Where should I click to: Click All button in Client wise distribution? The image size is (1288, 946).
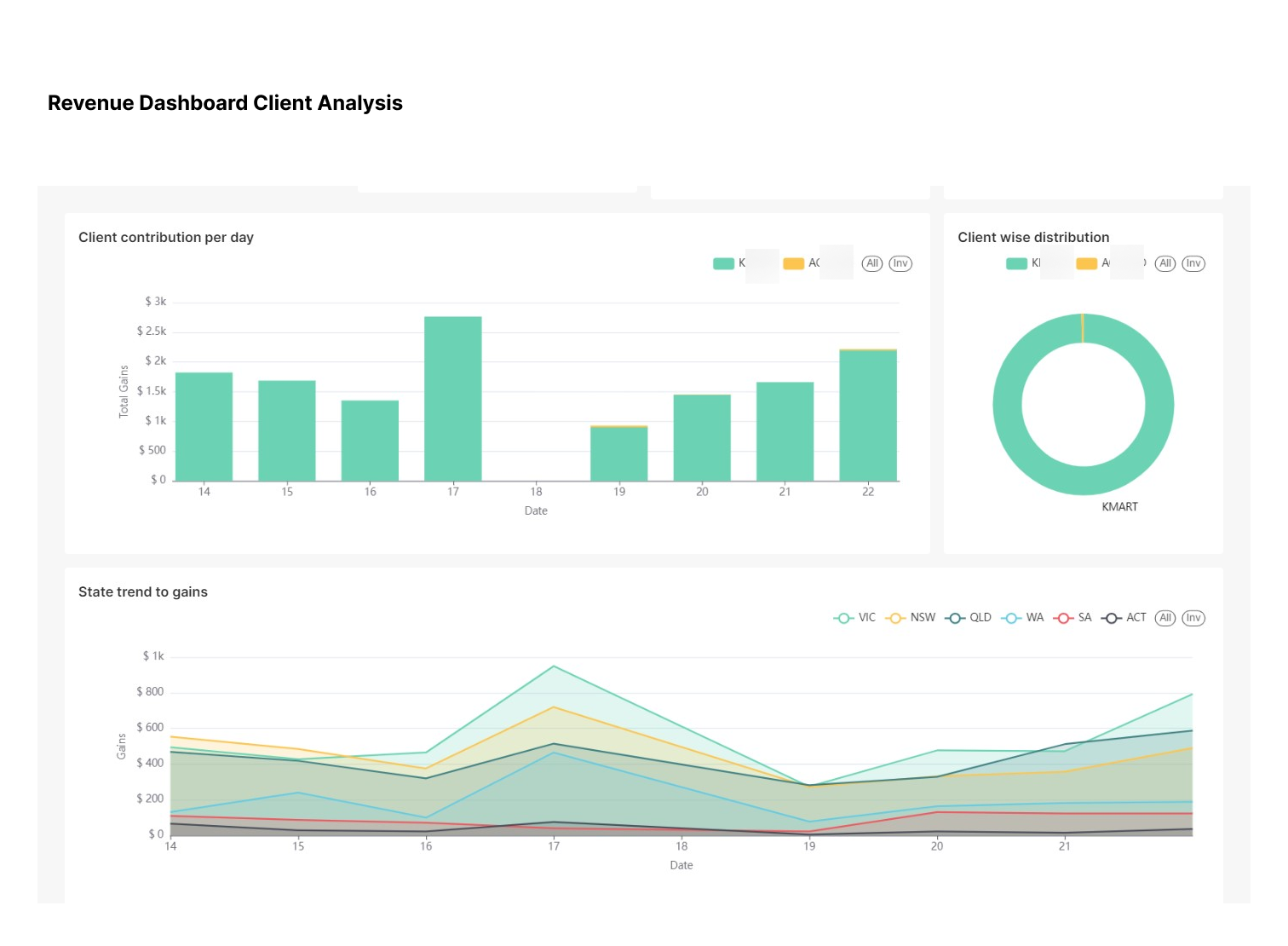pyautogui.click(x=1165, y=263)
